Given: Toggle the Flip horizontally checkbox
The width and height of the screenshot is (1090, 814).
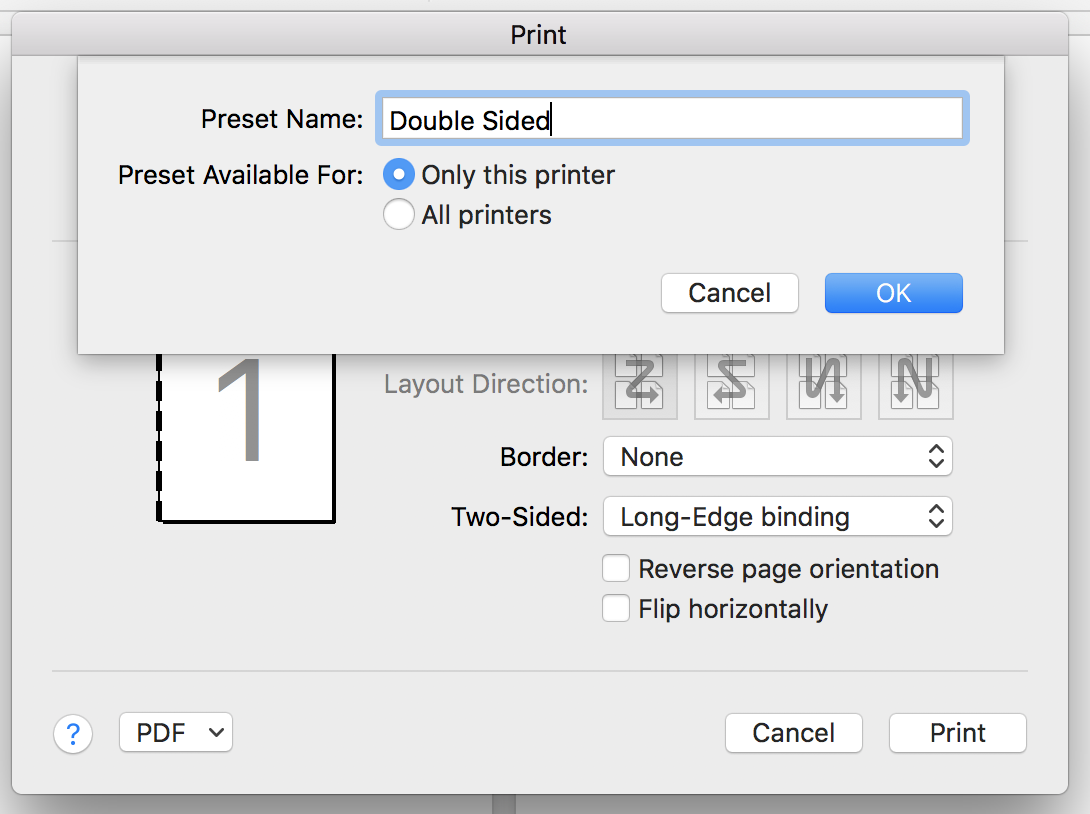Looking at the screenshot, I should pos(616,609).
